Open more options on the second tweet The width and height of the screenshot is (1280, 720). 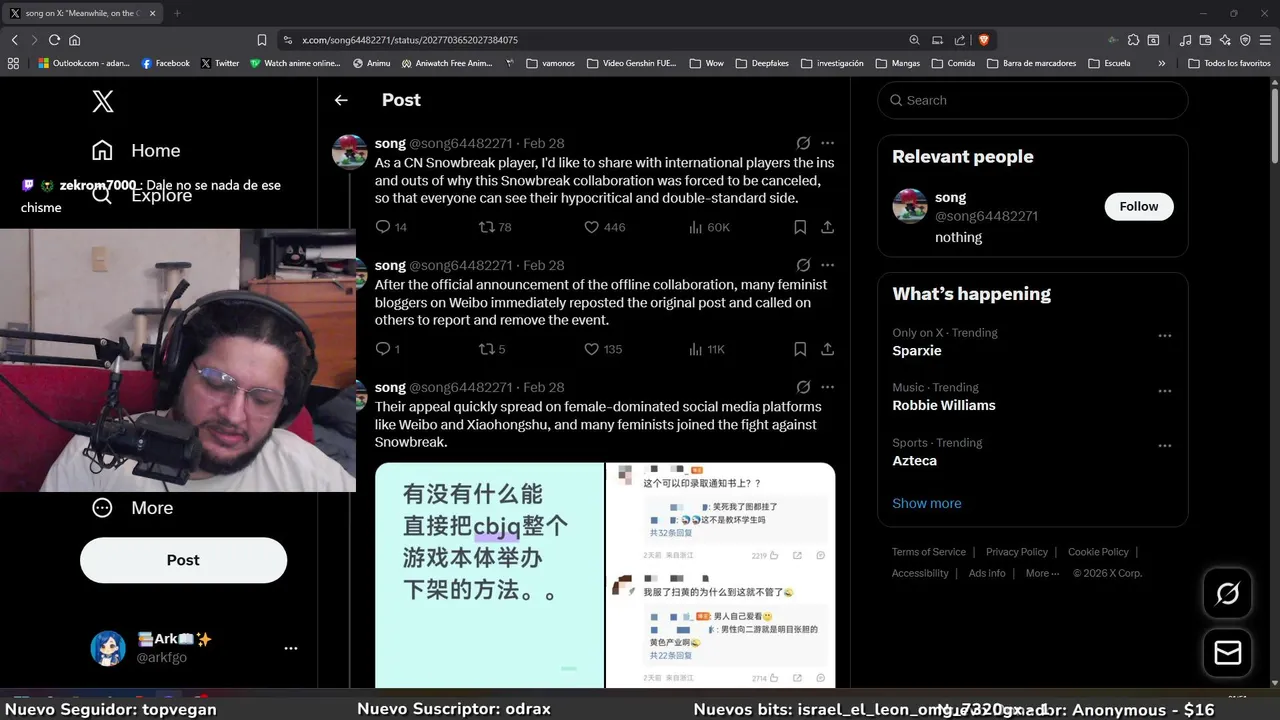pos(827,265)
